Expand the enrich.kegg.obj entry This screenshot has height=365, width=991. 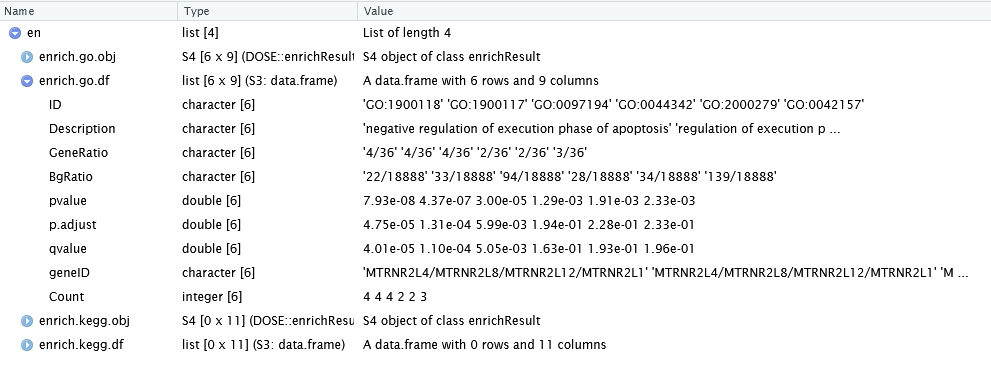tap(27, 321)
